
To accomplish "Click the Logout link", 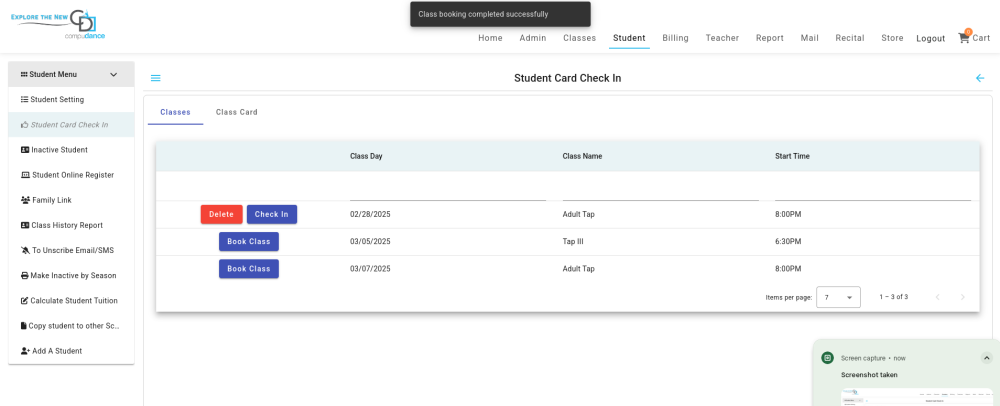I will tap(930, 38).
